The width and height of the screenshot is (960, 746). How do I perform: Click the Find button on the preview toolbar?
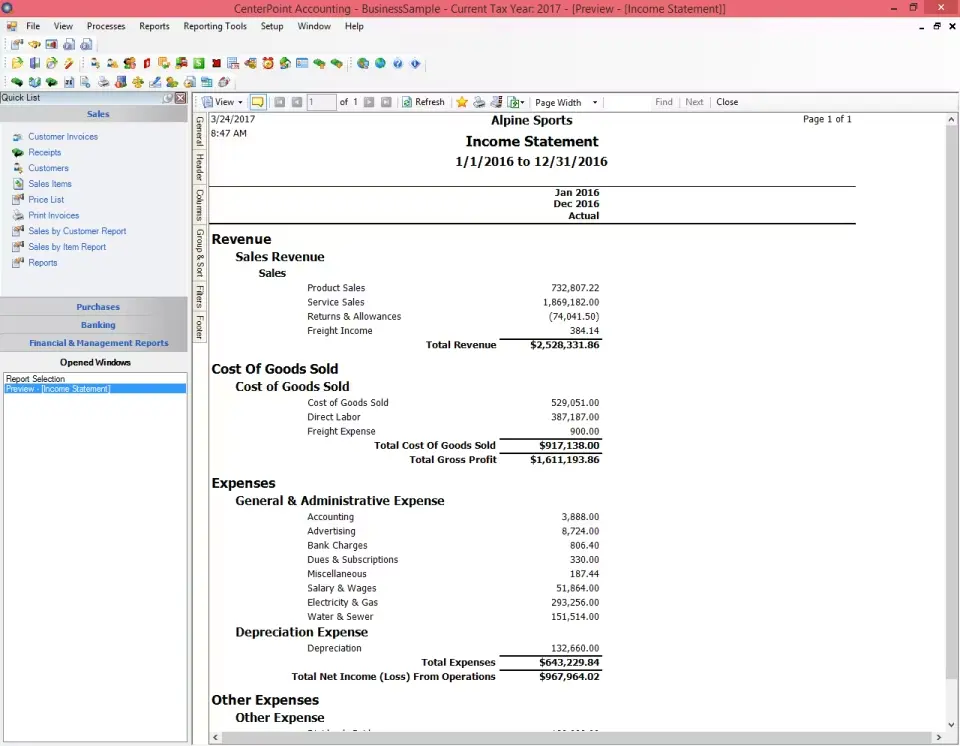coord(664,101)
